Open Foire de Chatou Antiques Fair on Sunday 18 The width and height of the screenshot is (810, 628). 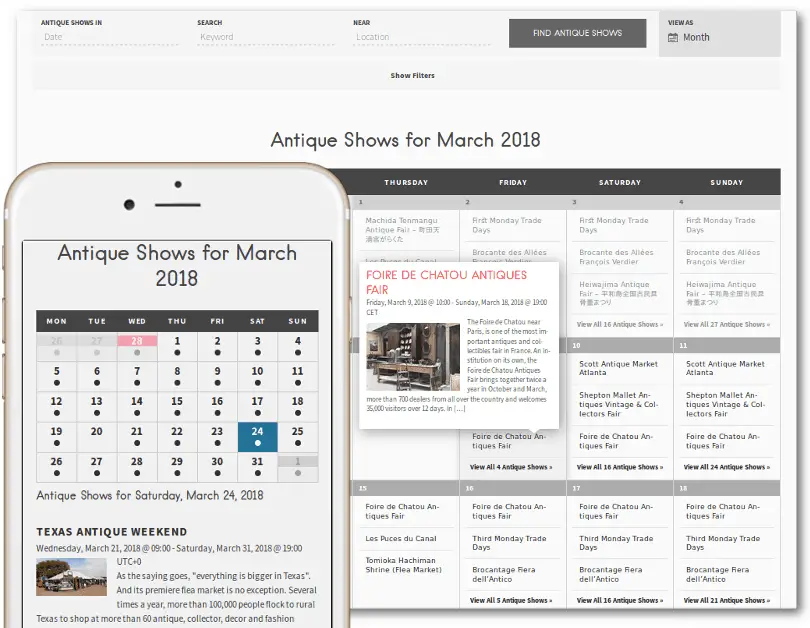coord(722,511)
